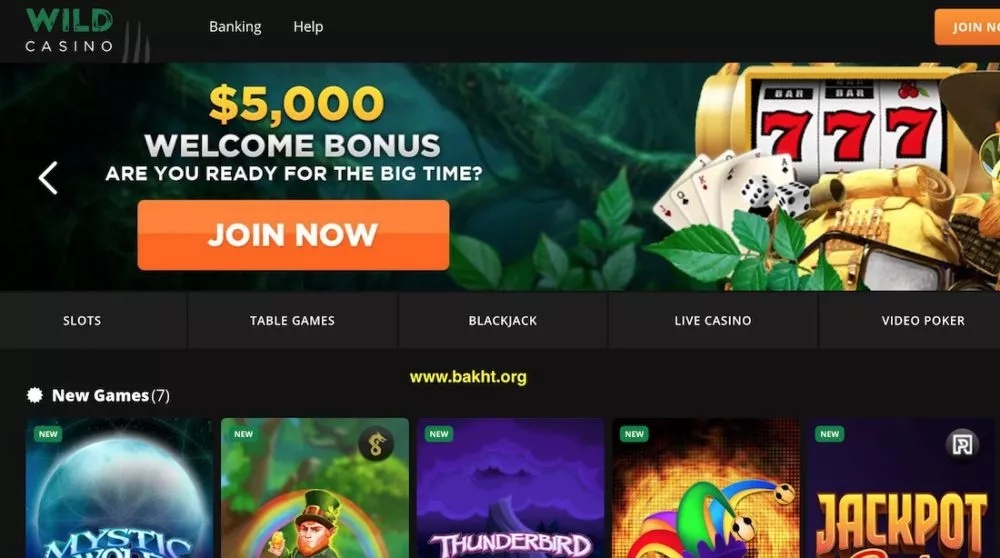Image resolution: width=1000 pixels, height=558 pixels.
Task: Choose the Video Poker category
Action: pos(923,321)
